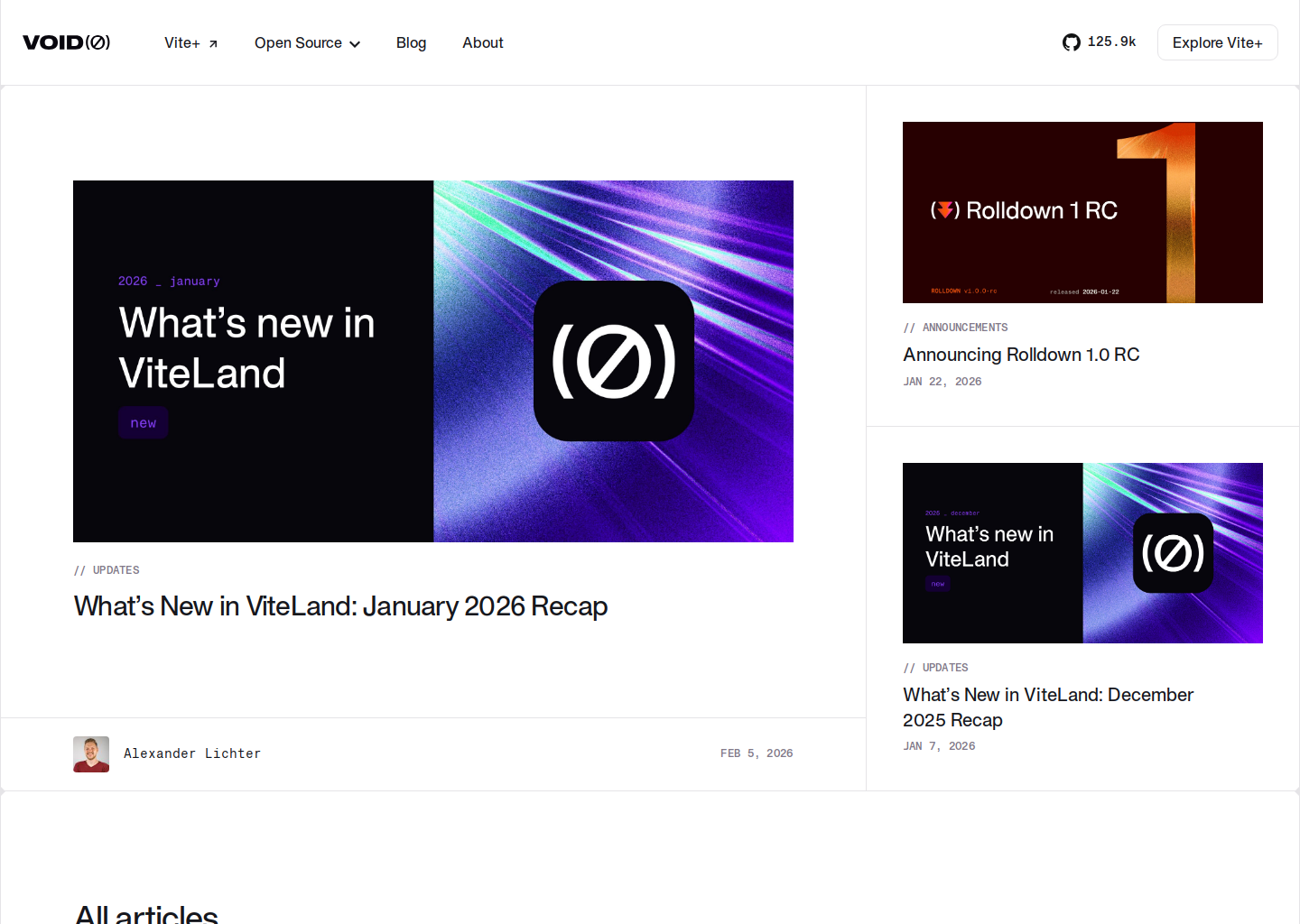Read 'Announcing Rolldown 1.0 RC' article
This screenshot has width=1300, height=924.
pyautogui.click(x=1021, y=355)
